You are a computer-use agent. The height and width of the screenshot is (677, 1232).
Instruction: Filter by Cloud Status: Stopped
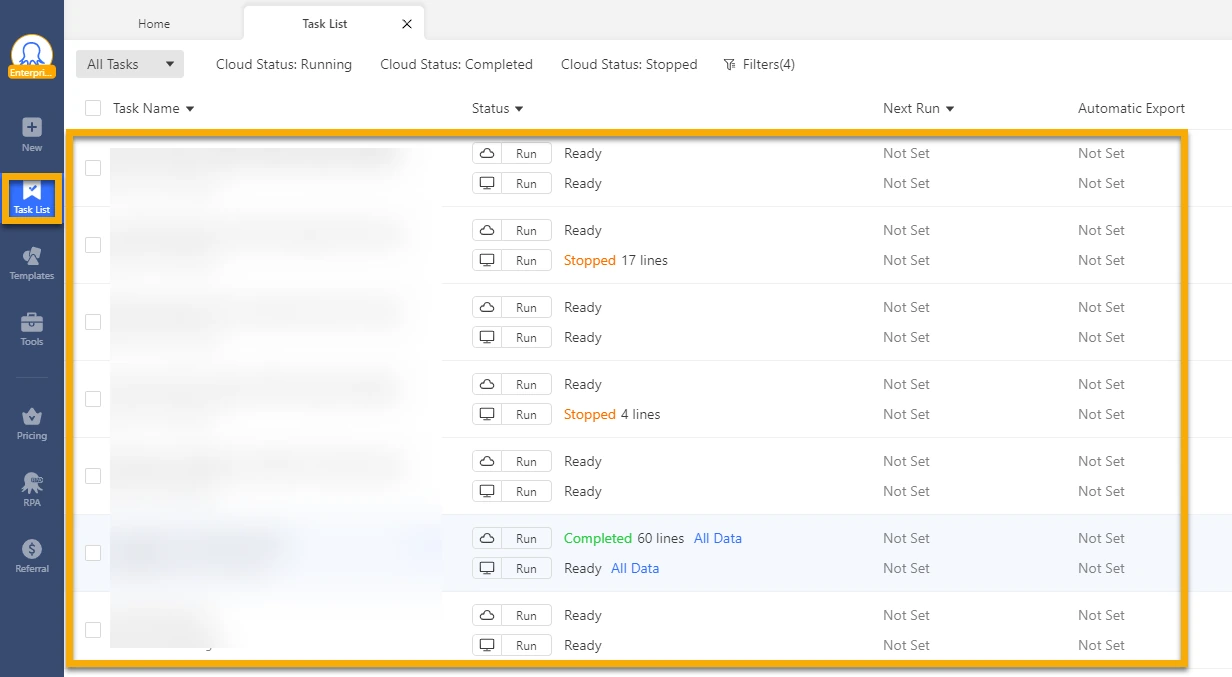[629, 64]
